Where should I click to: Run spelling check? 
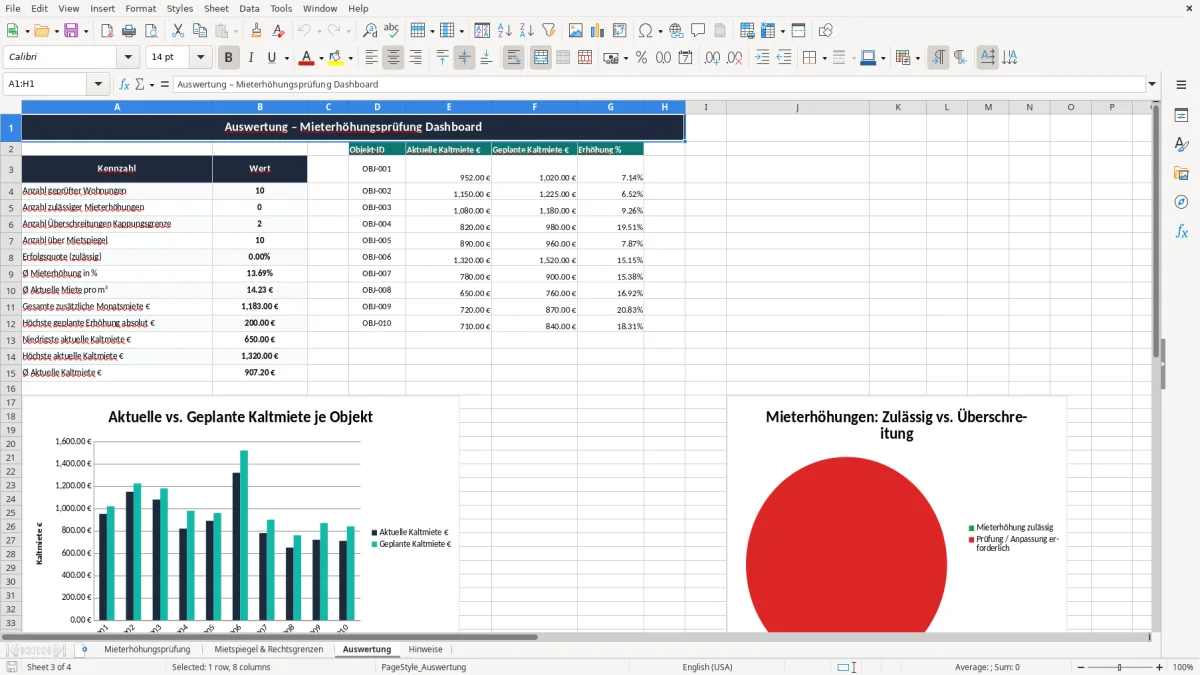[x=392, y=31]
